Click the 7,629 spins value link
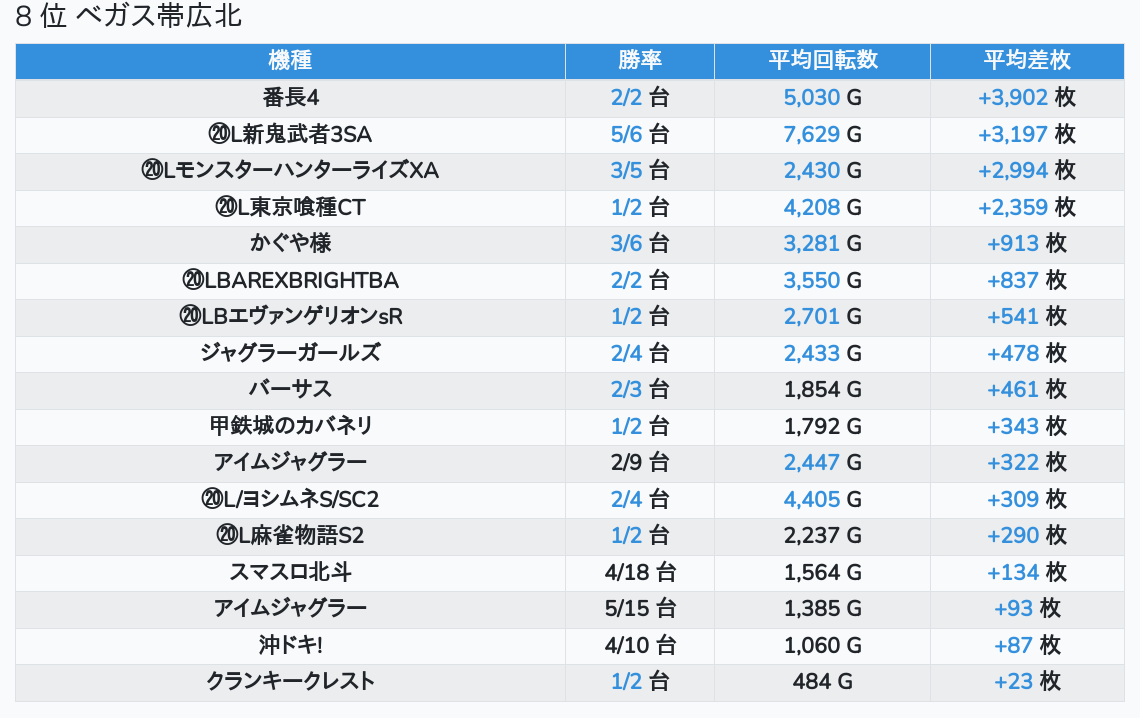Viewport: 1140px width, 718px height. (811, 134)
